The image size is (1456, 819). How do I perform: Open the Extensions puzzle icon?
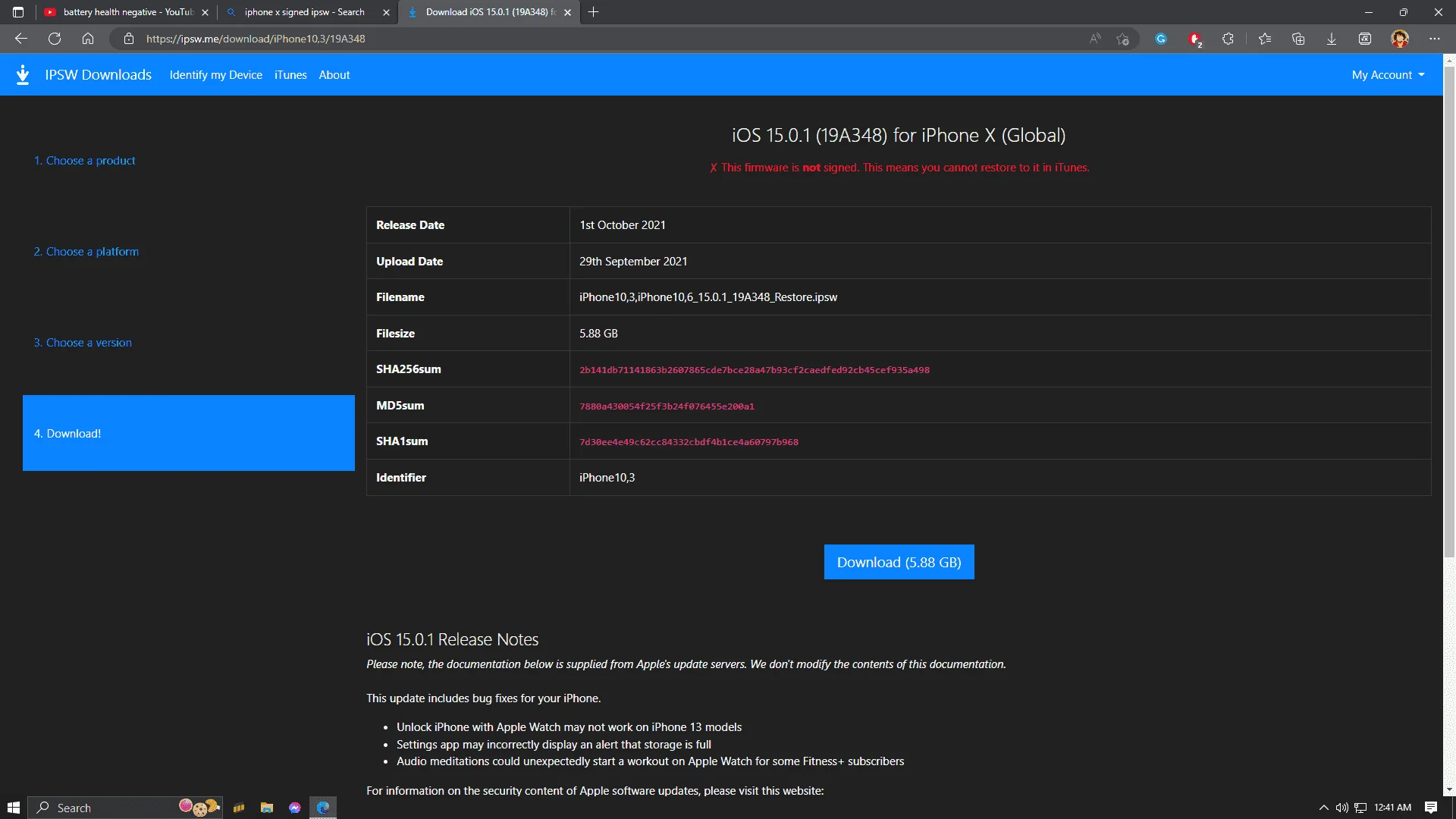click(1228, 39)
